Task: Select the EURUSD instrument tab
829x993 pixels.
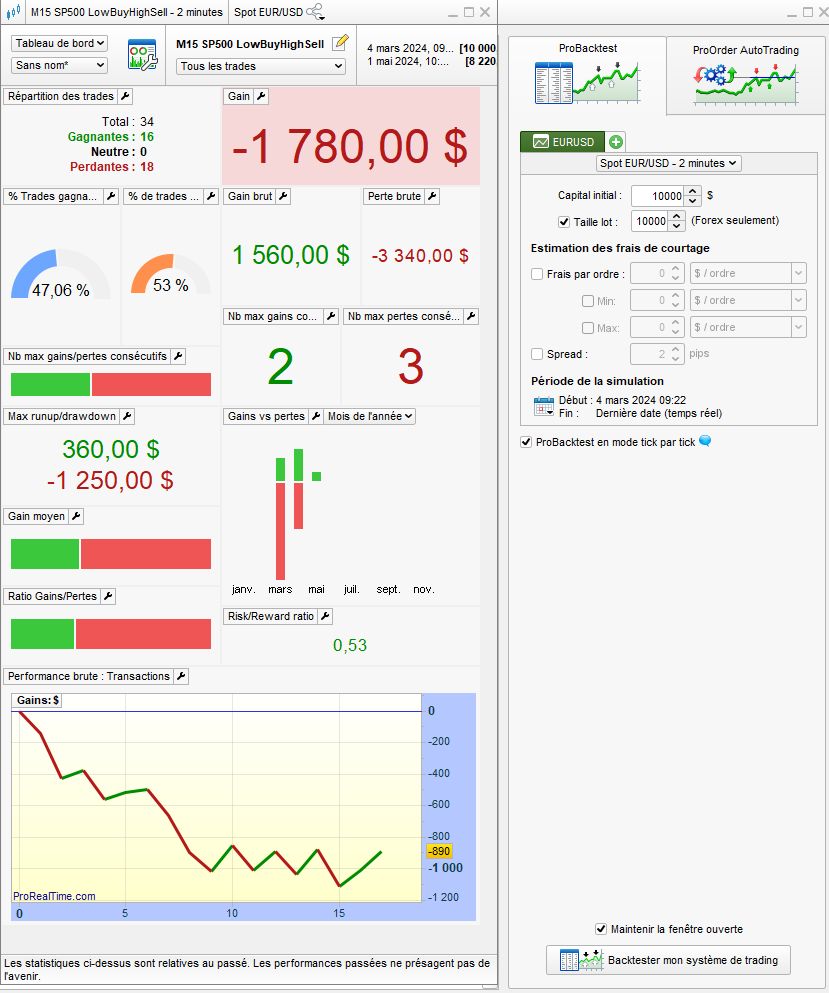Action: click(x=562, y=142)
